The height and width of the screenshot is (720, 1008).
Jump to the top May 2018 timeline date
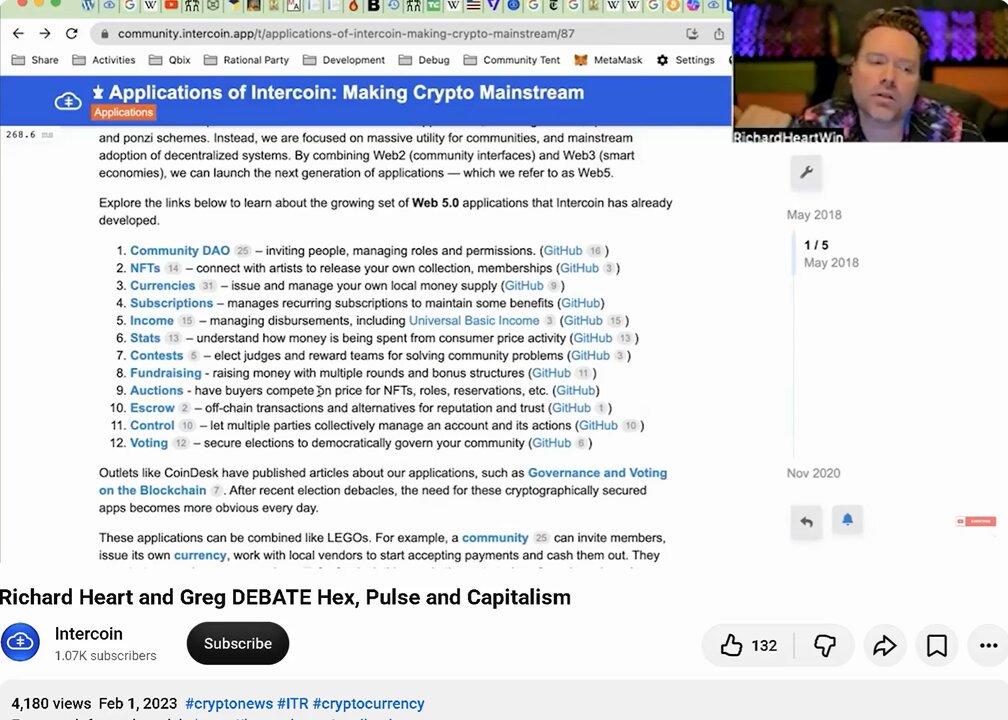coord(814,215)
